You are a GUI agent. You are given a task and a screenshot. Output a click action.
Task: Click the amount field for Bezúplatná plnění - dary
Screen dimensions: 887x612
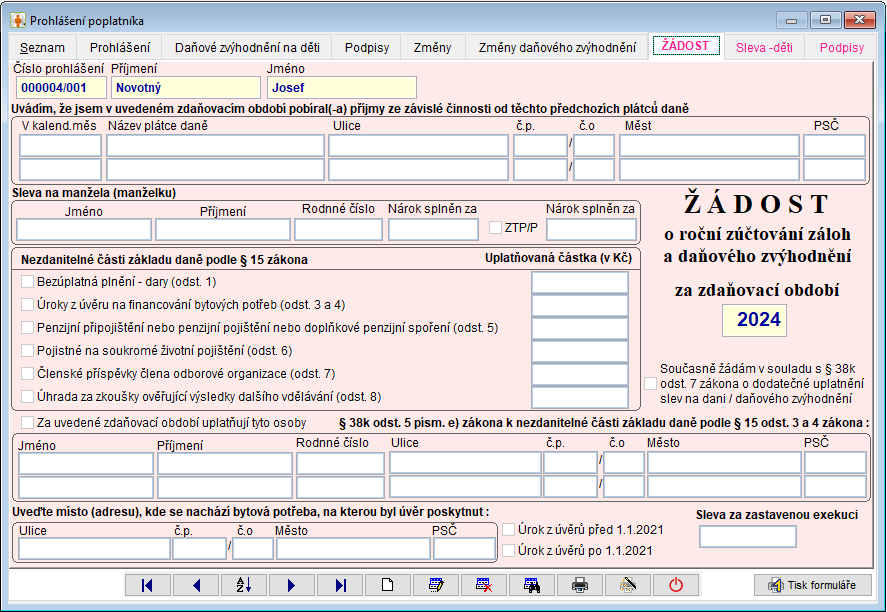tap(580, 283)
